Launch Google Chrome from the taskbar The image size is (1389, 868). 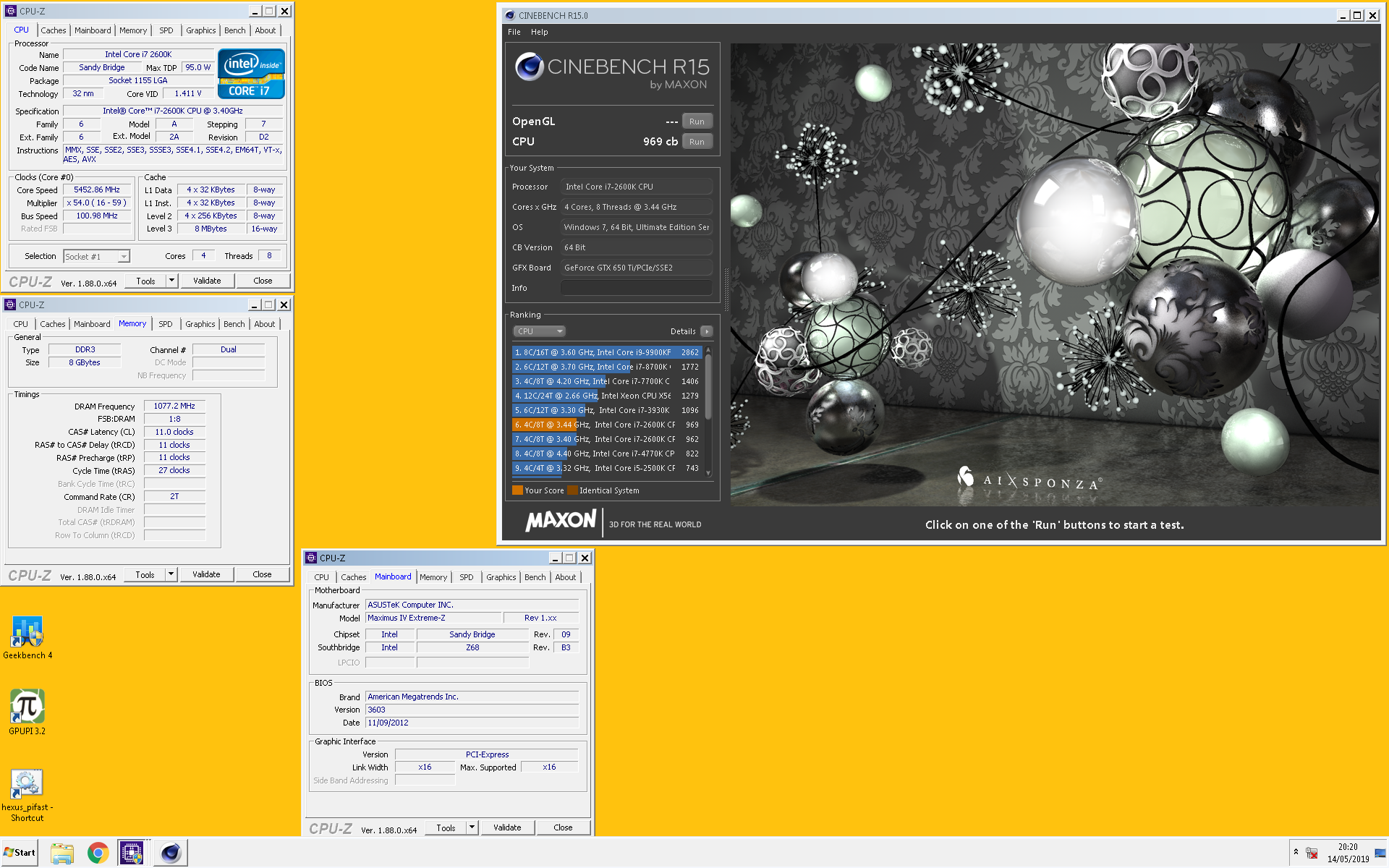pyautogui.click(x=98, y=853)
